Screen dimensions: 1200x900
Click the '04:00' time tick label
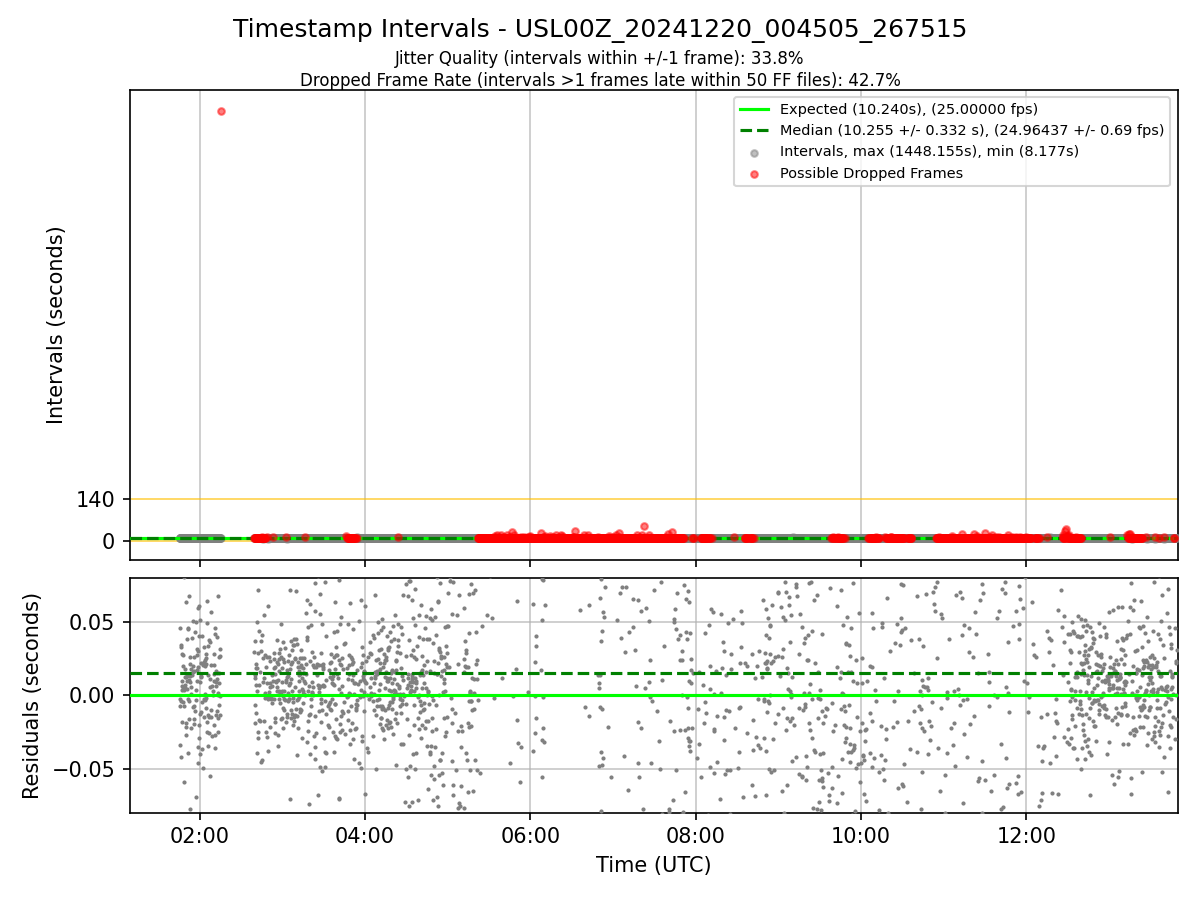pos(365,834)
